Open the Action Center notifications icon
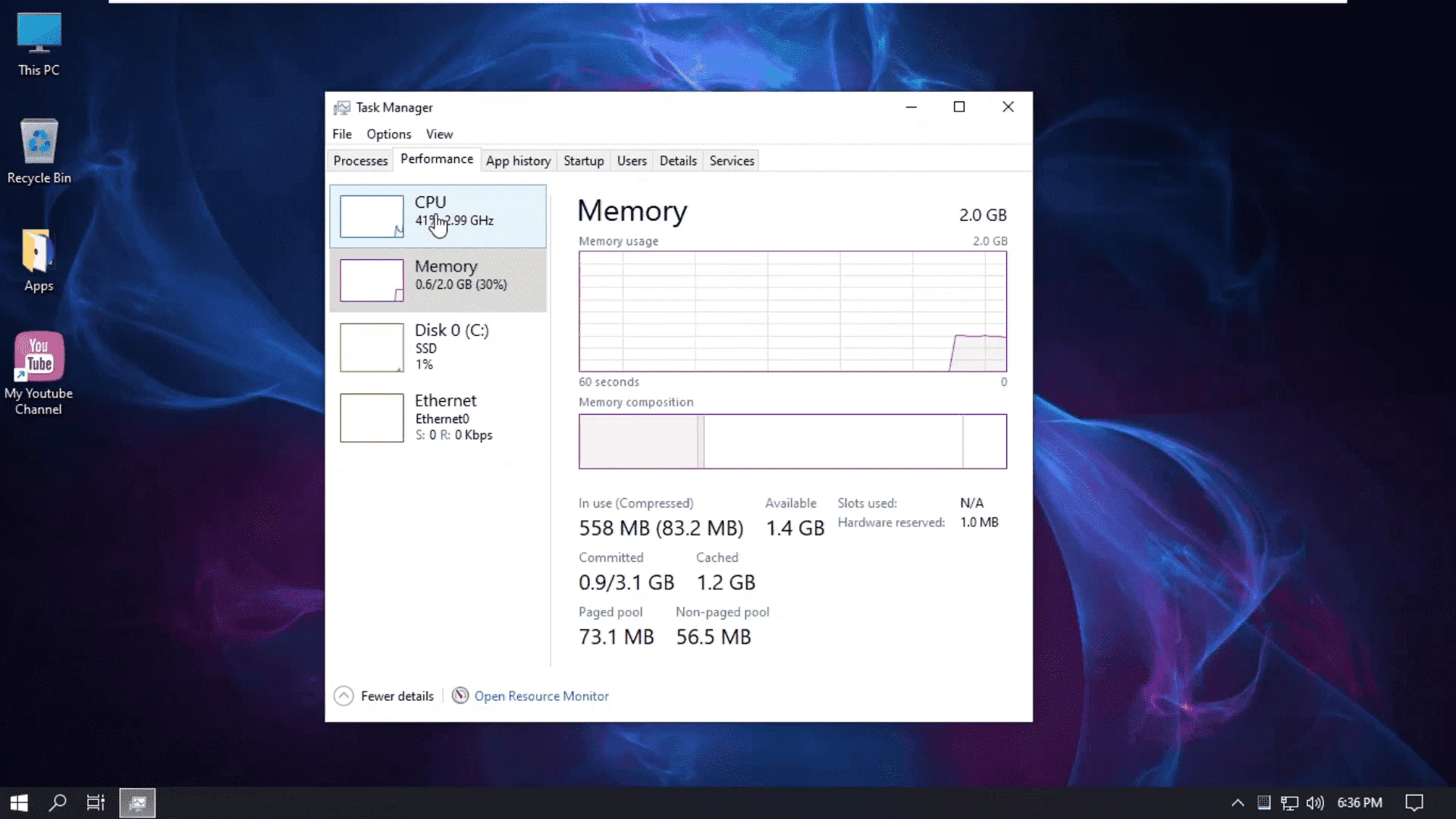The width and height of the screenshot is (1456, 819). [1414, 802]
